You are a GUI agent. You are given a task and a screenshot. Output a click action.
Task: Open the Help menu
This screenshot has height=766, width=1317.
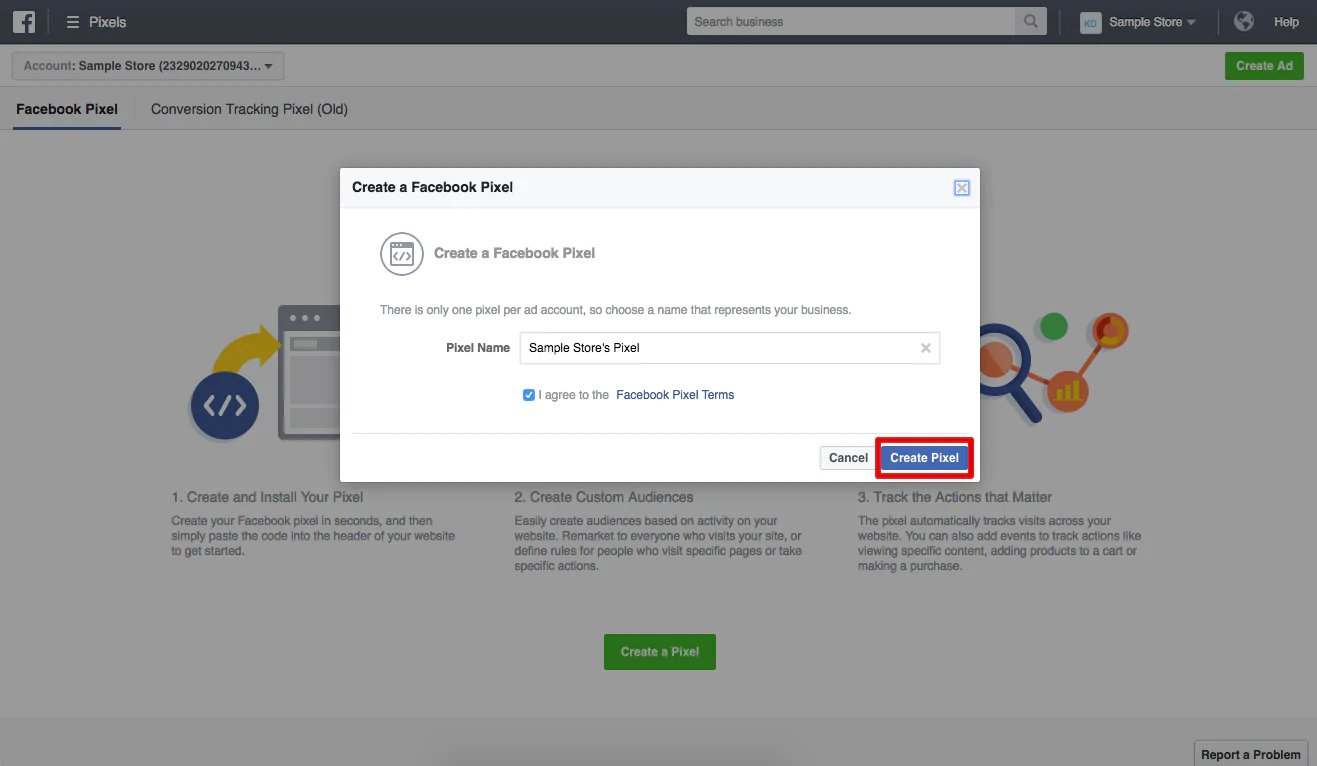(1286, 22)
